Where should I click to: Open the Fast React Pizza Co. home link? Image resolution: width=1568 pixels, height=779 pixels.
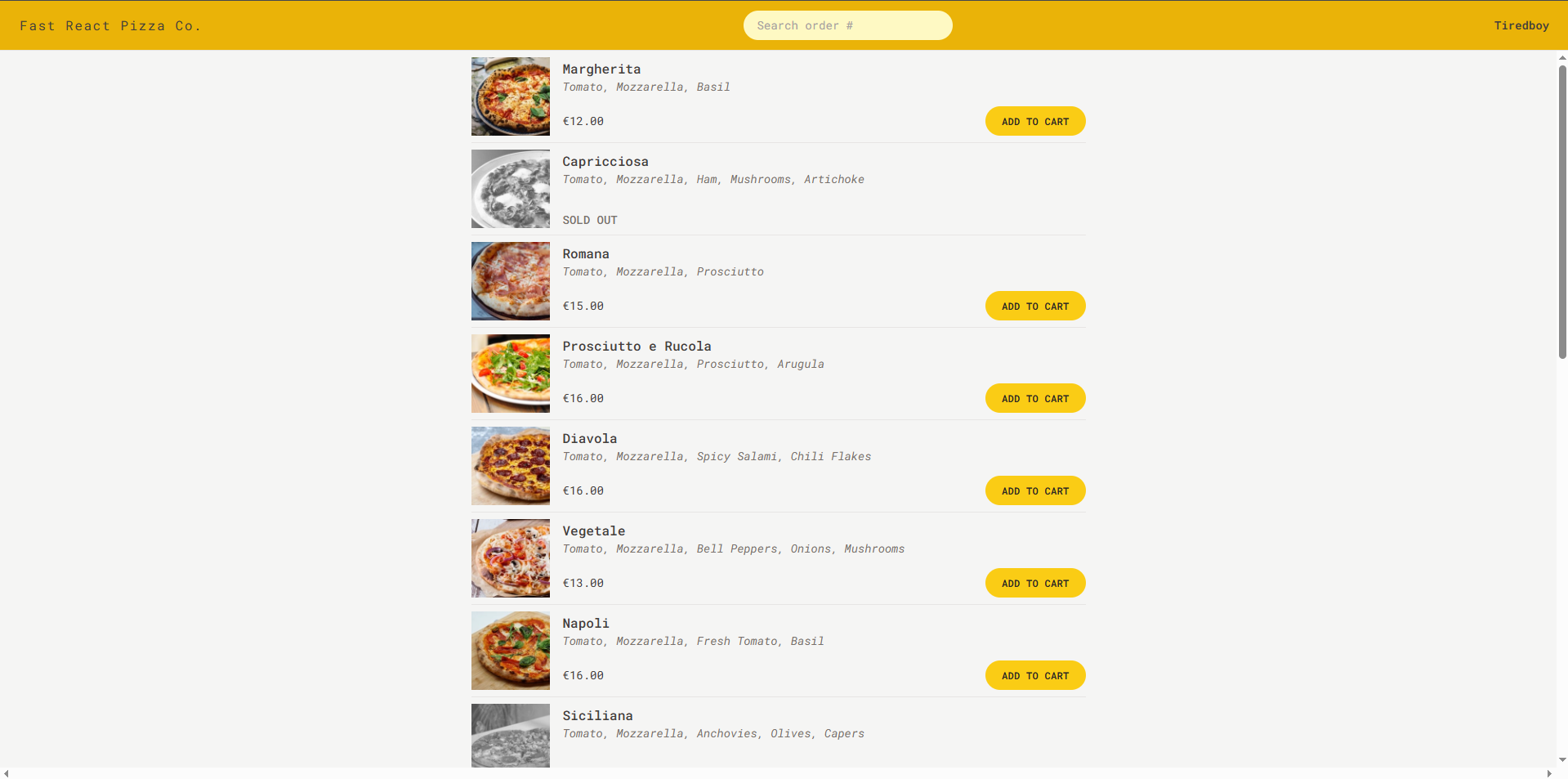click(110, 25)
